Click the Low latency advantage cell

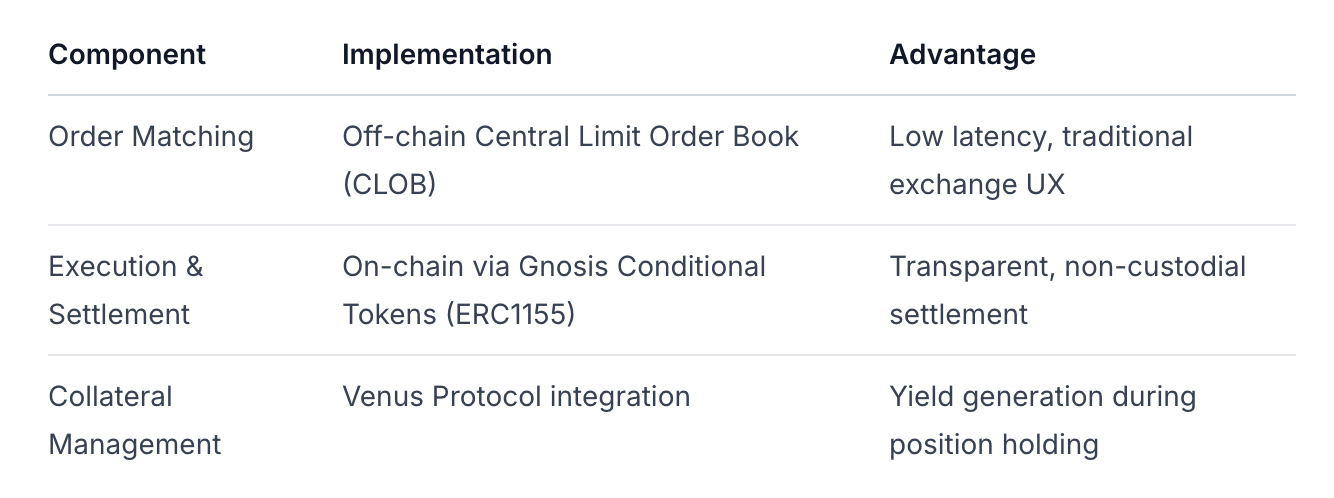[x=1041, y=136]
